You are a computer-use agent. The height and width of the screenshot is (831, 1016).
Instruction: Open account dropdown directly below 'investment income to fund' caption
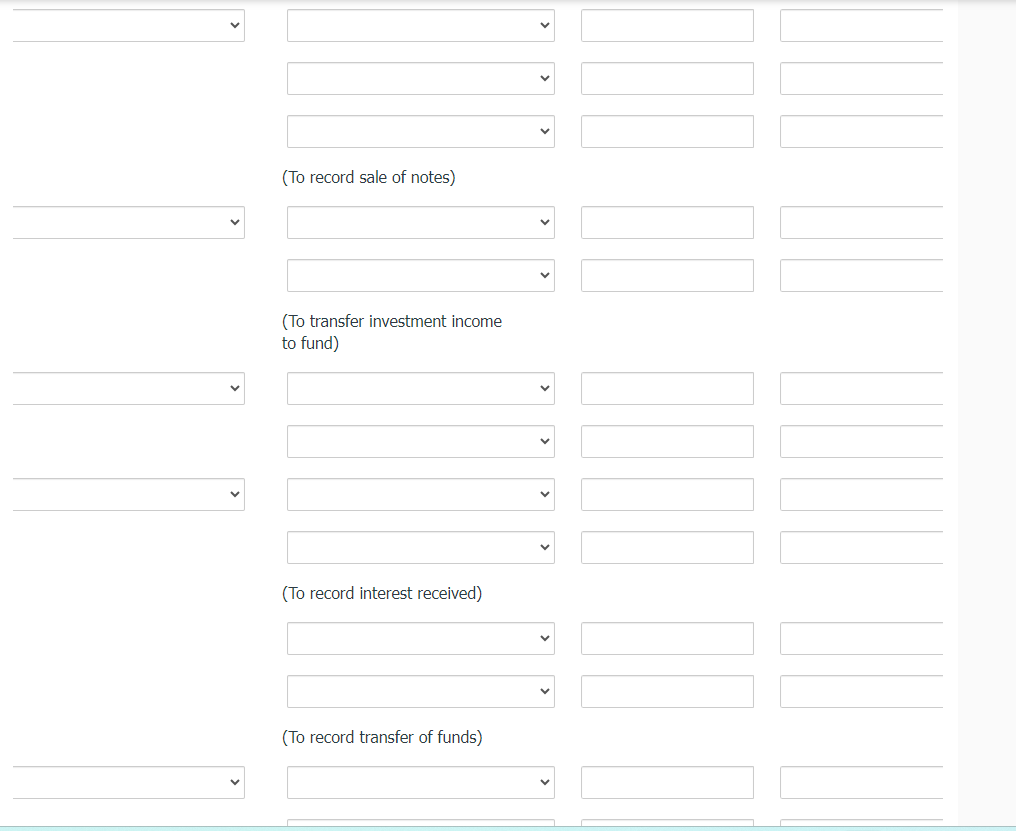(421, 388)
